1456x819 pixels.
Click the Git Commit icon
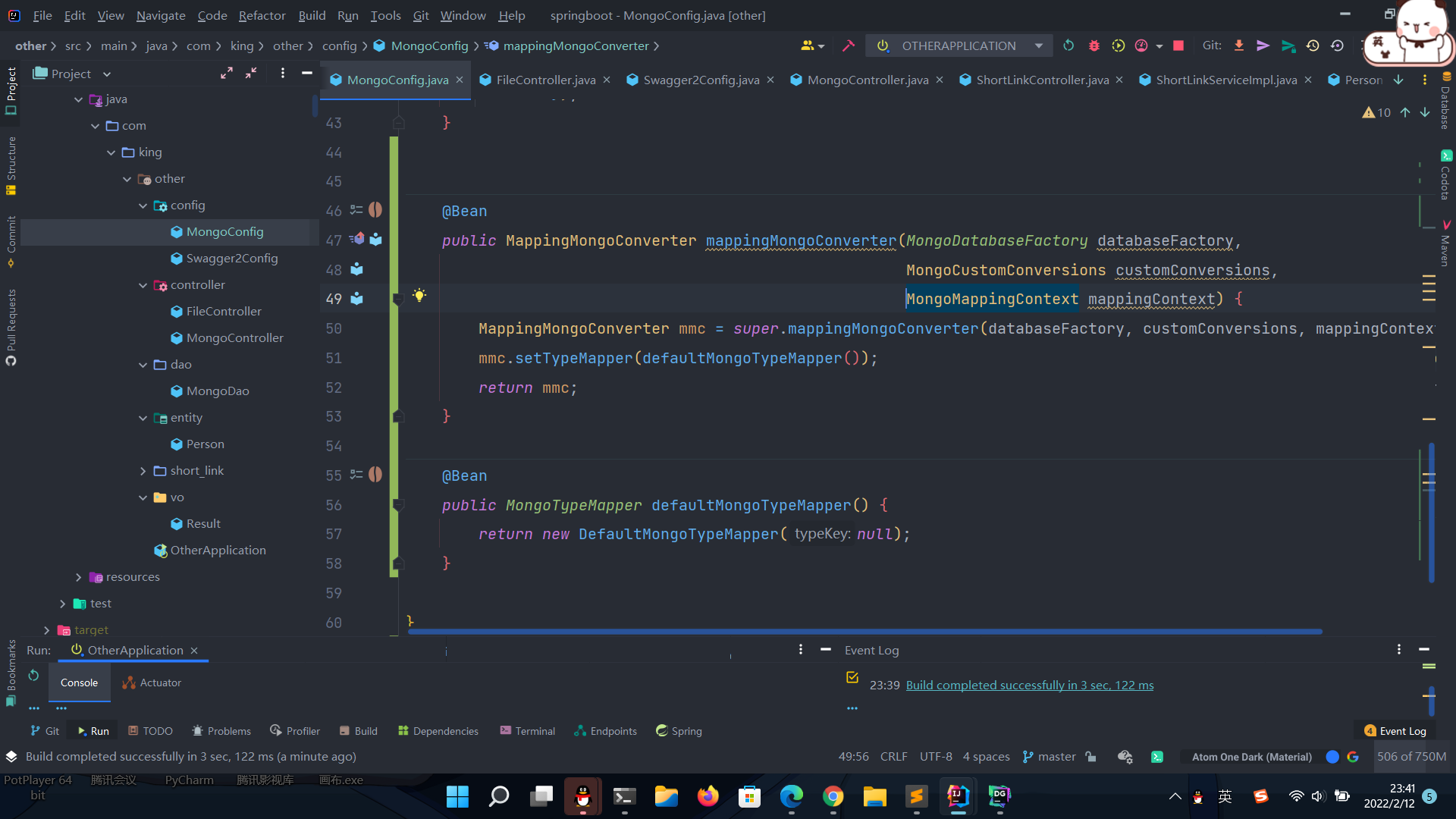(x=1263, y=46)
